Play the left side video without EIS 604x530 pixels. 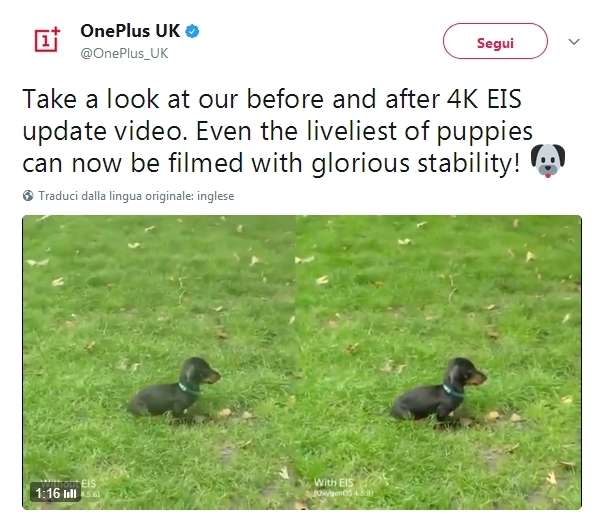[159, 362]
